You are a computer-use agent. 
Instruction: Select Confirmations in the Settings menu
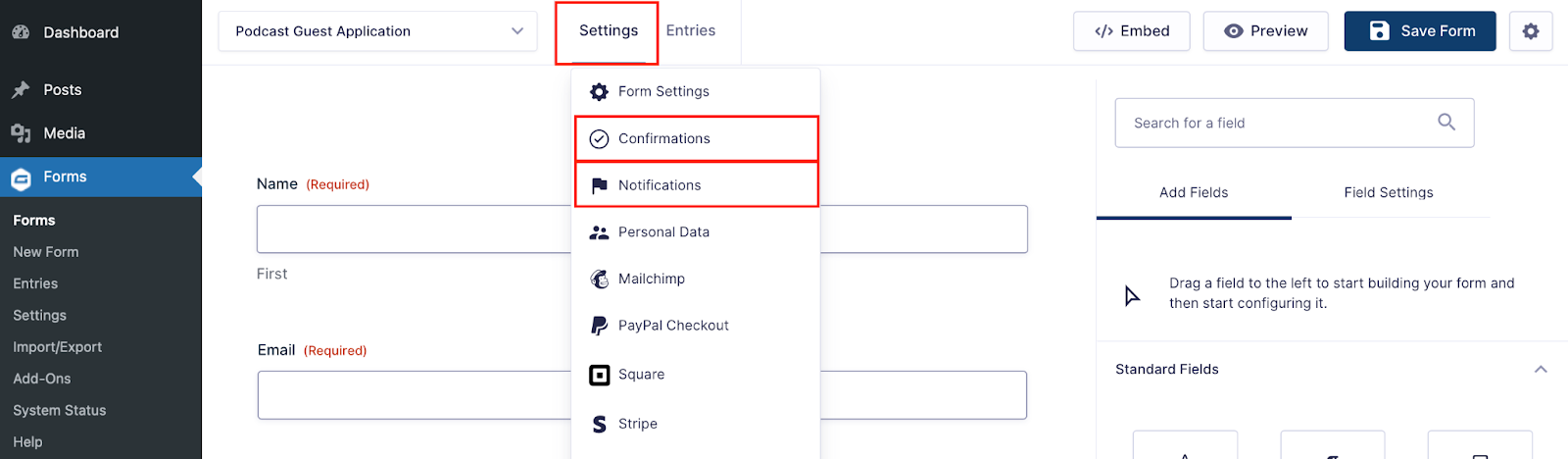click(696, 138)
